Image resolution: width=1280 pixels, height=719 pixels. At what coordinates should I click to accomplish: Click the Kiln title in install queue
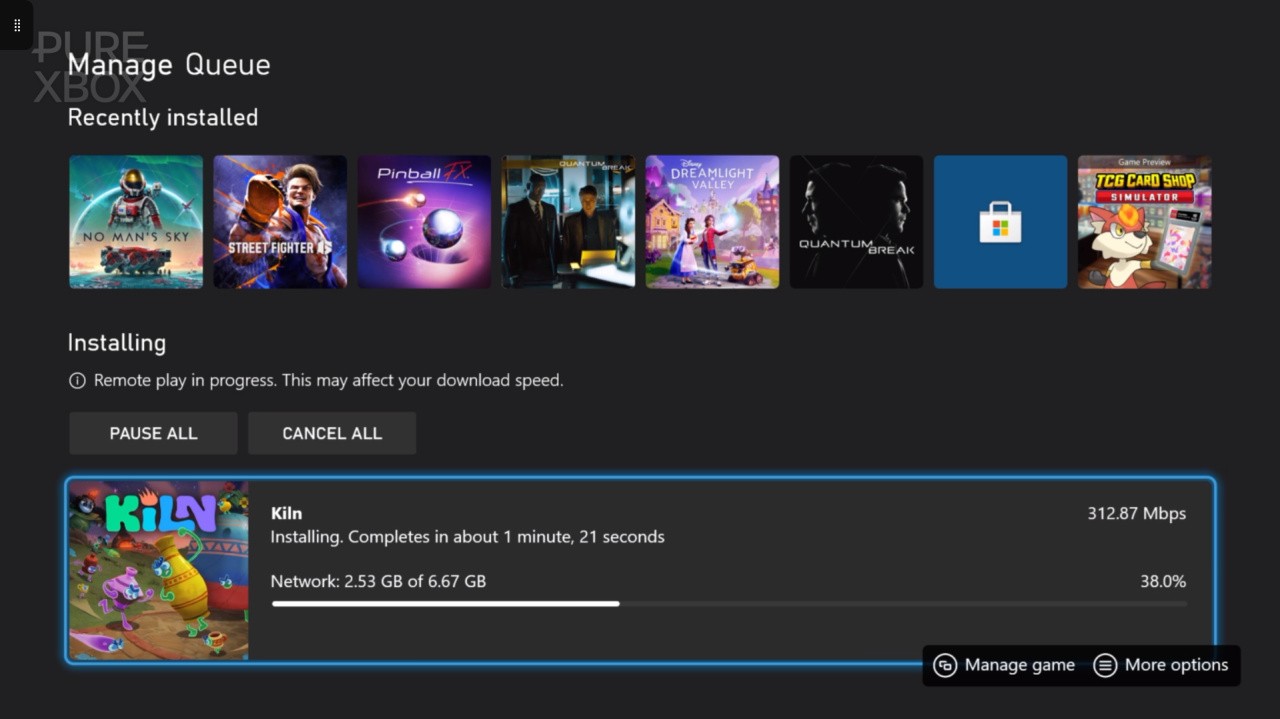coord(286,513)
